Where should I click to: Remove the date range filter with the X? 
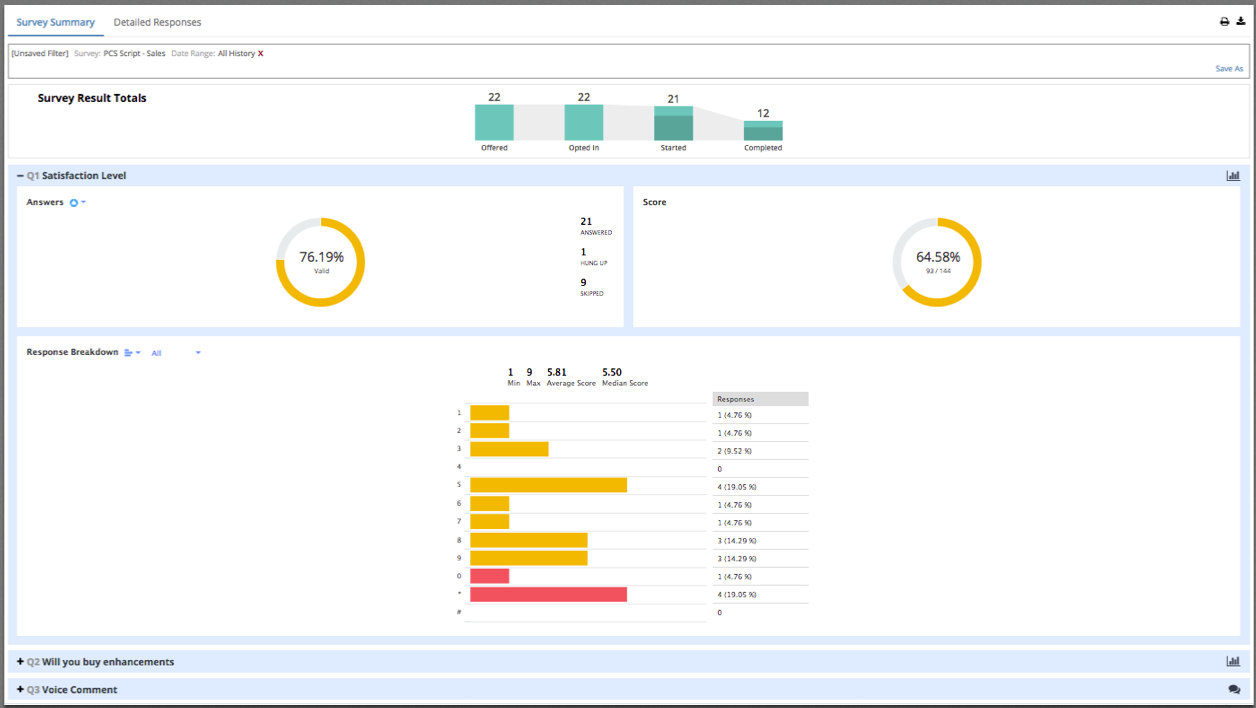pos(261,53)
